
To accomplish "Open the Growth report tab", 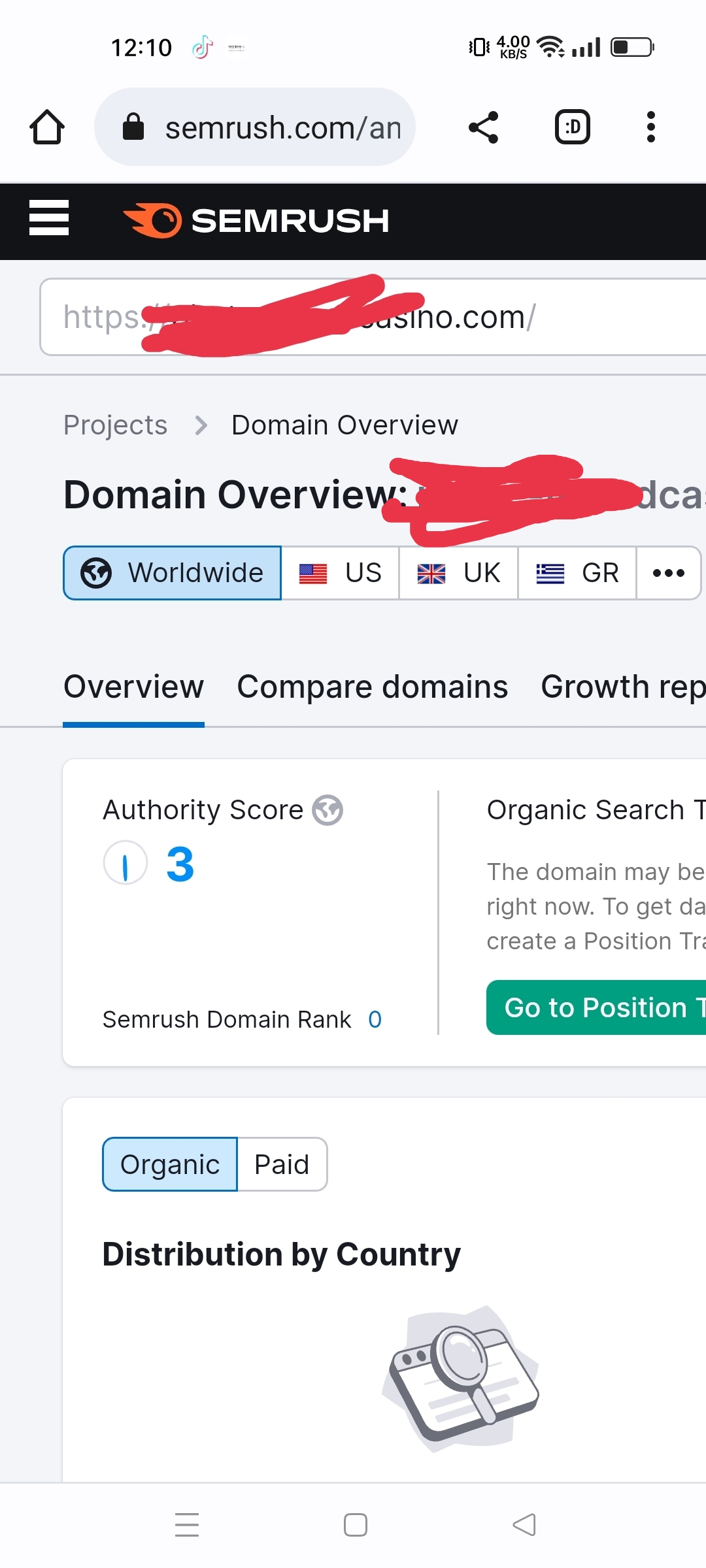I will click(623, 687).
